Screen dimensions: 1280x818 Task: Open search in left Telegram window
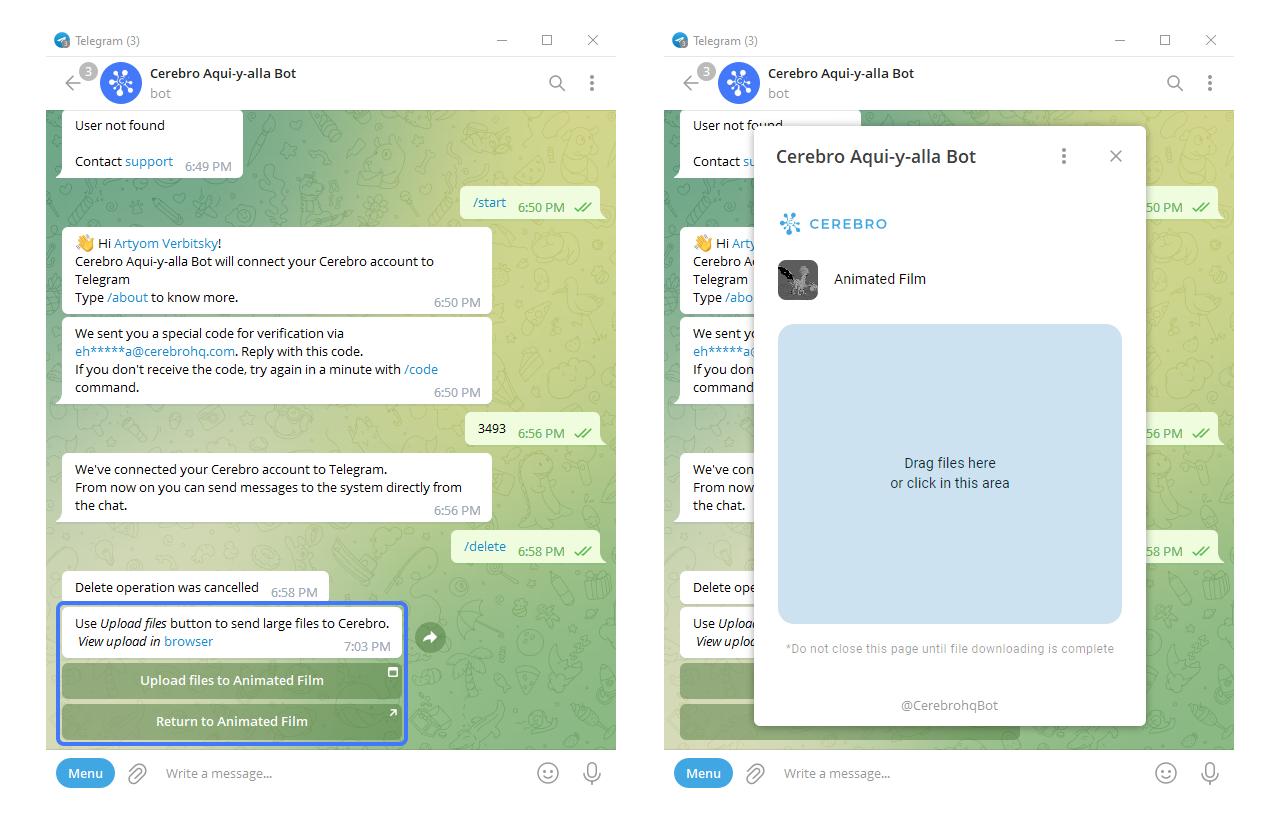[557, 83]
